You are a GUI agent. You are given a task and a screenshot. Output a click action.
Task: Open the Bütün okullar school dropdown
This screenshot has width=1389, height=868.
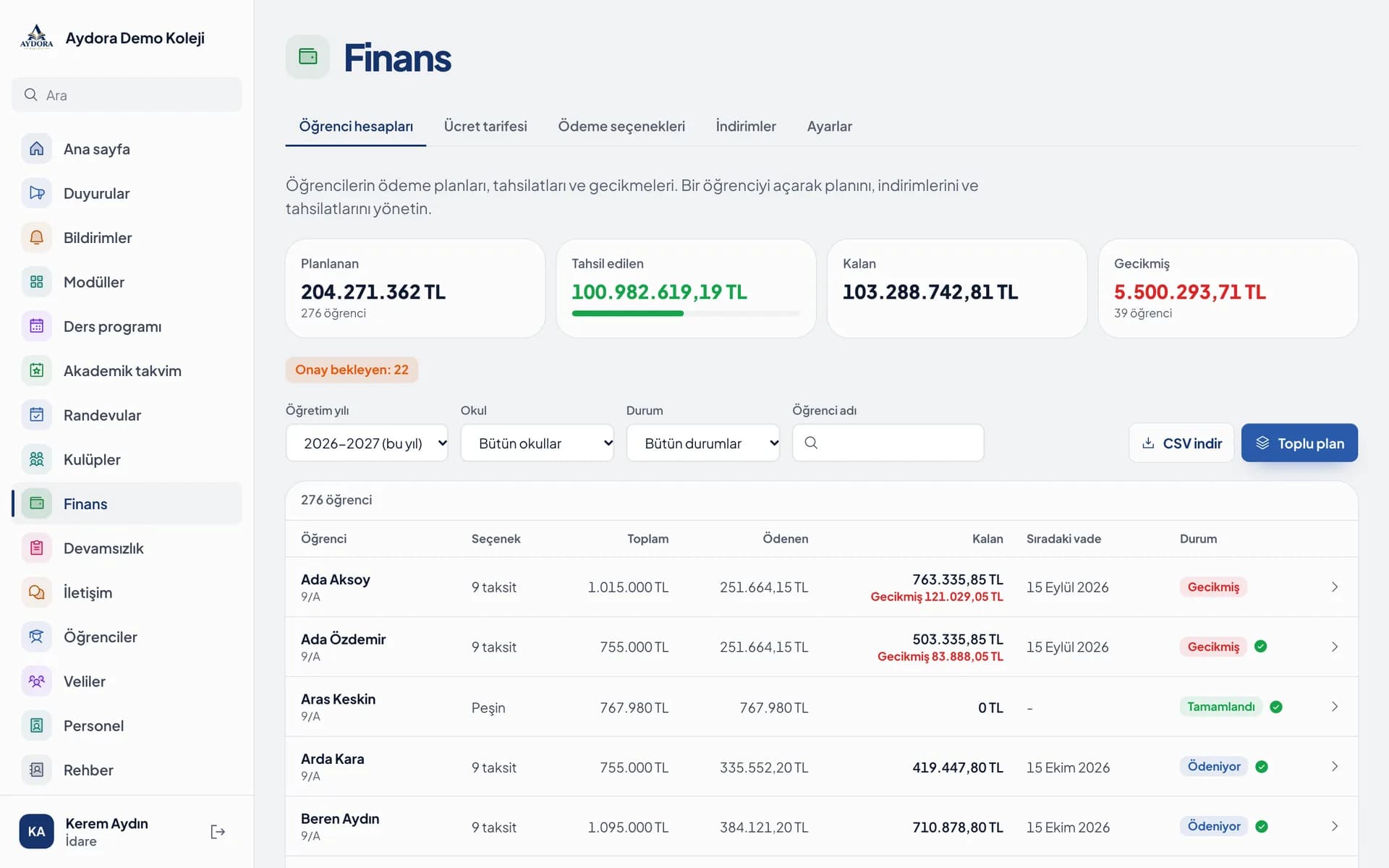click(538, 443)
